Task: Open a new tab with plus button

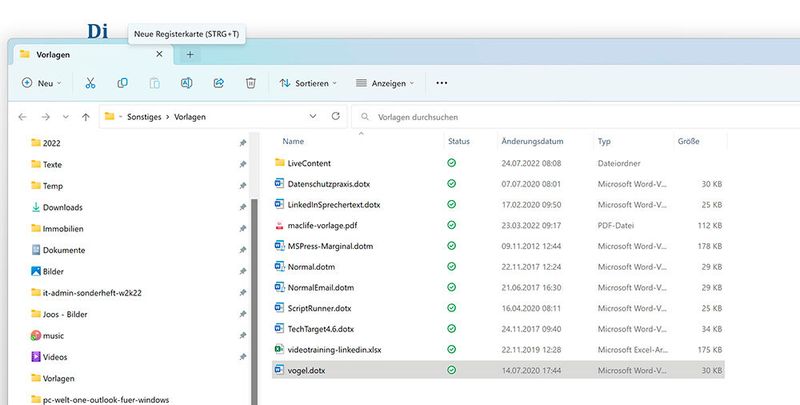Action: pyautogui.click(x=190, y=55)
